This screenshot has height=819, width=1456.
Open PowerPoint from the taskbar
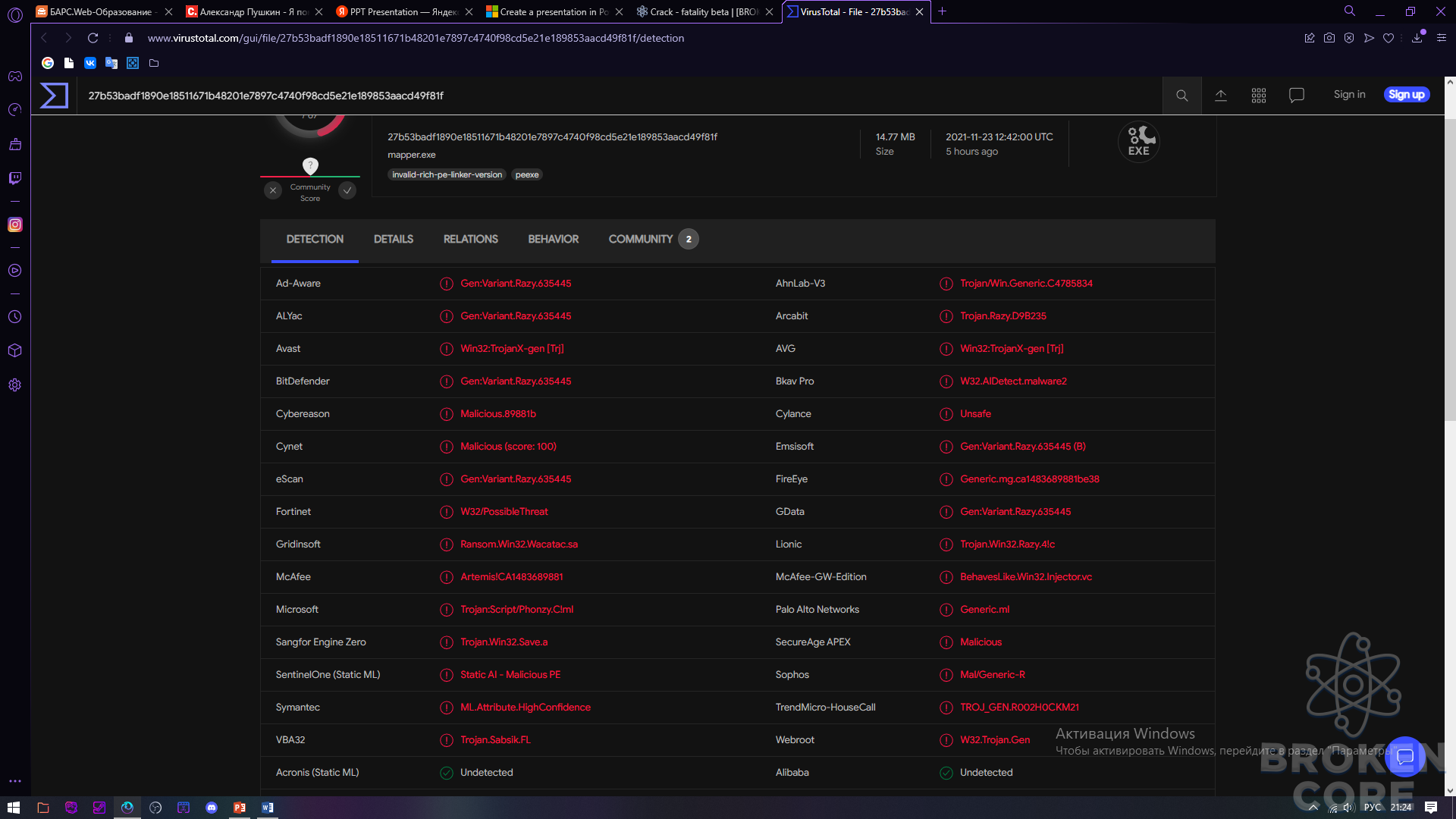pyautogui.click(x=240, y=808)
